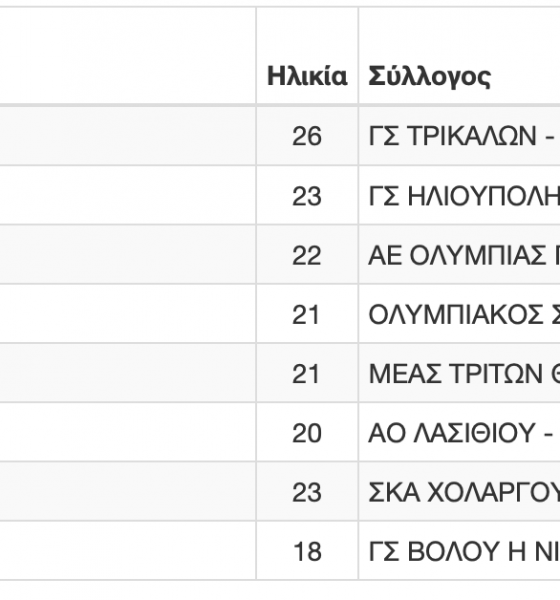
Task: Click the Σύλλογος column header
Action: pyautogui.click(x=429, y=77)
